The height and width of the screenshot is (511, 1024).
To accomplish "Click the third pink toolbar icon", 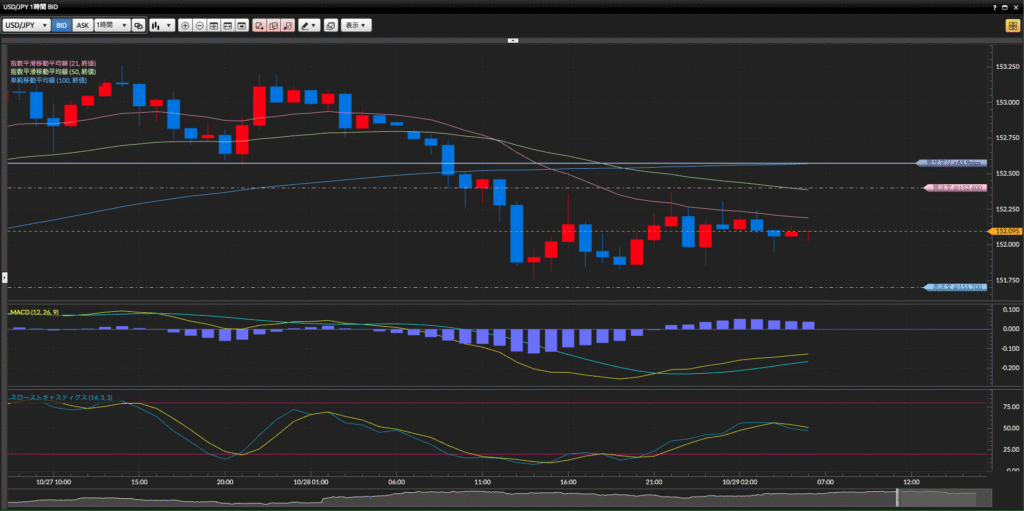I will tap(287, 25).
